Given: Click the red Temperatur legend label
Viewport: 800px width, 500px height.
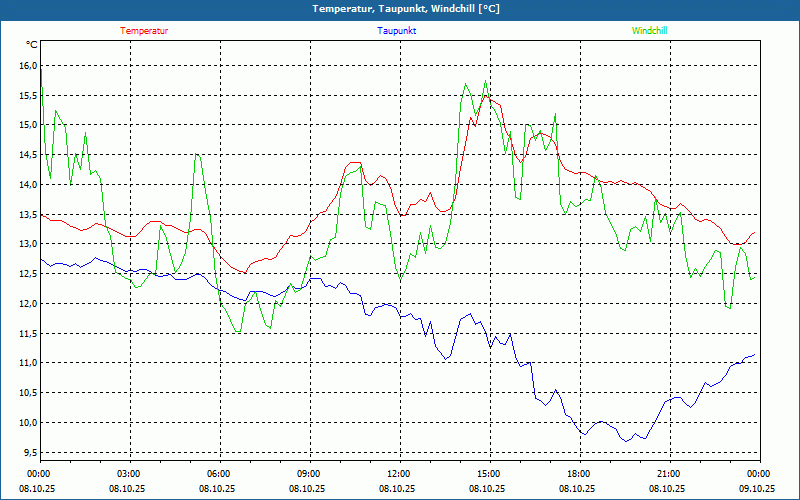Looking at the screenshot, I should 144,30.
